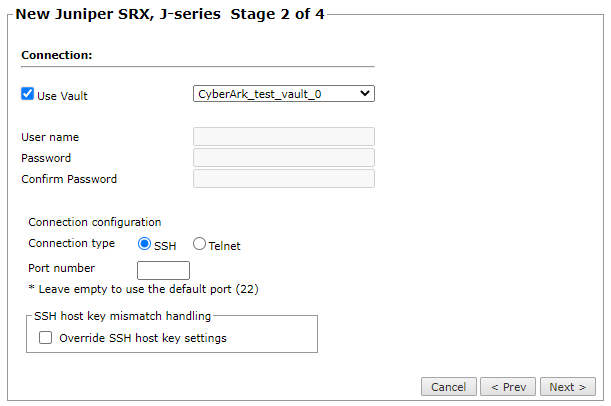611x406 pixels.
Task: Click the User name input field
Action: [283, 137]
